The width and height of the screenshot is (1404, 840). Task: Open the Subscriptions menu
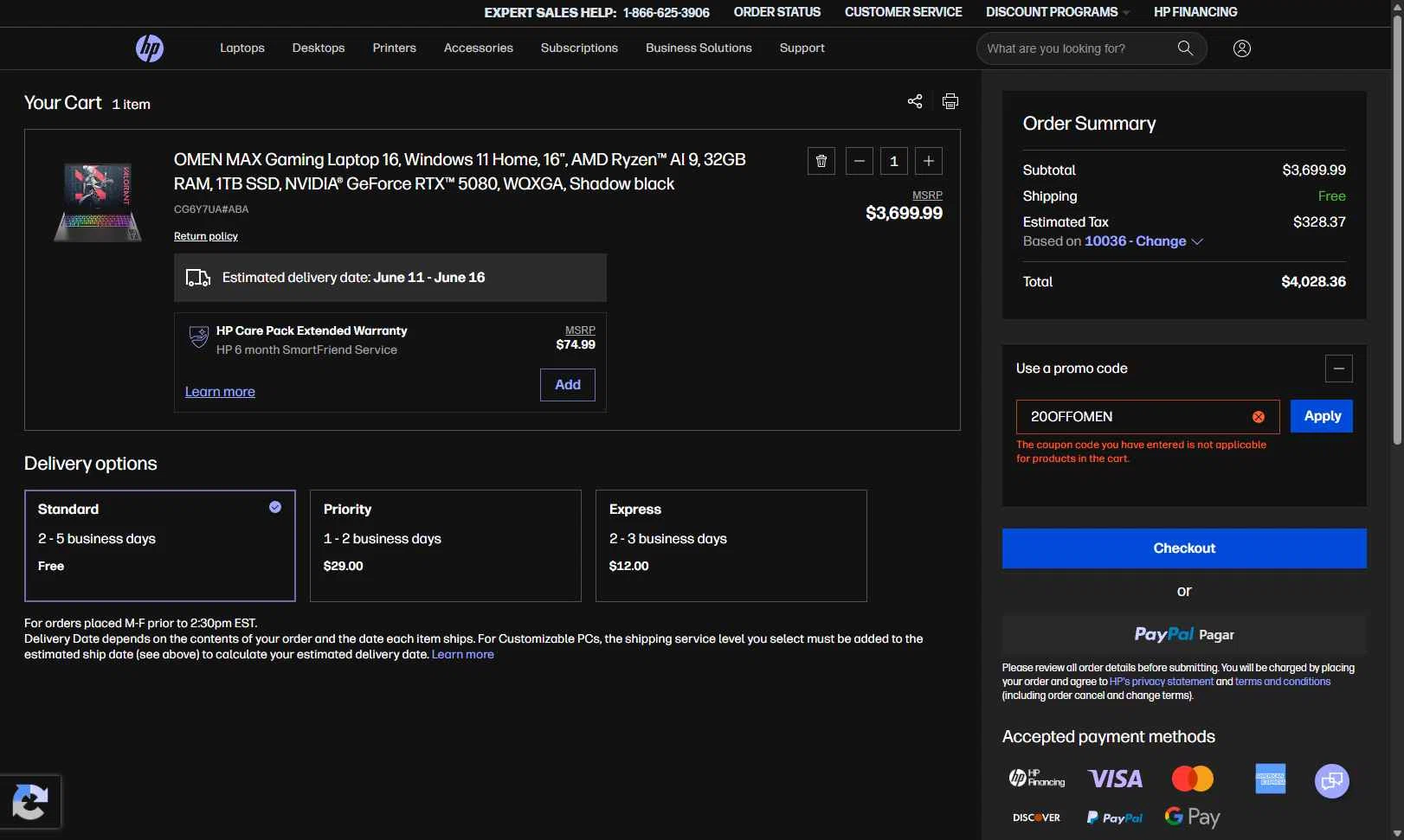click(579, 48)
